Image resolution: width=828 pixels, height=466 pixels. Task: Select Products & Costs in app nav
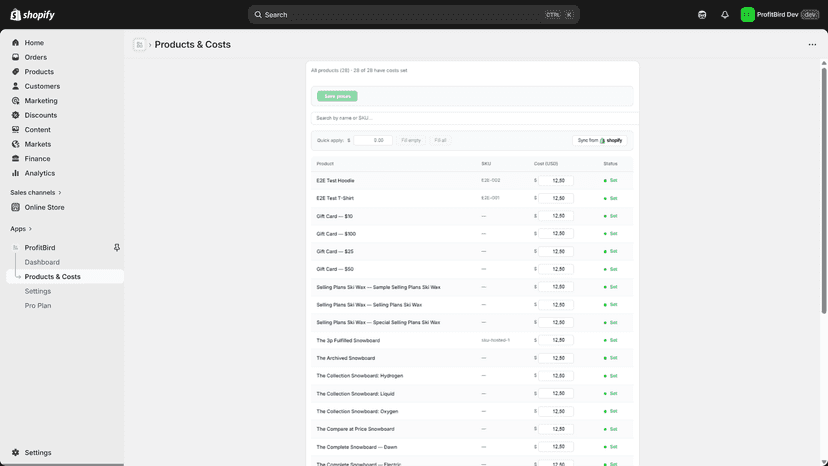click(65, 276)
